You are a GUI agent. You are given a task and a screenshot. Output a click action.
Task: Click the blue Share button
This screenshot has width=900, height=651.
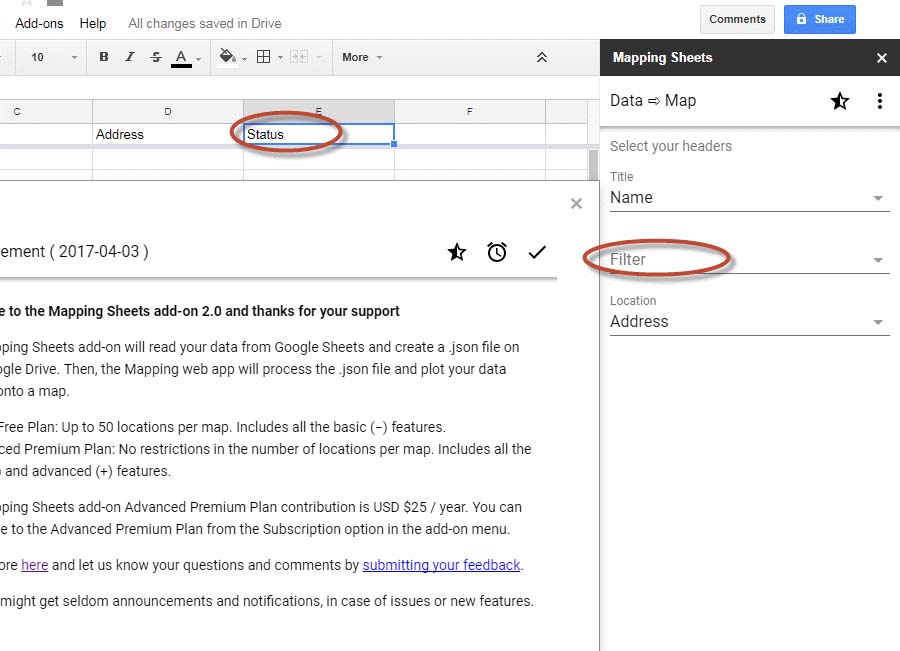820,20
